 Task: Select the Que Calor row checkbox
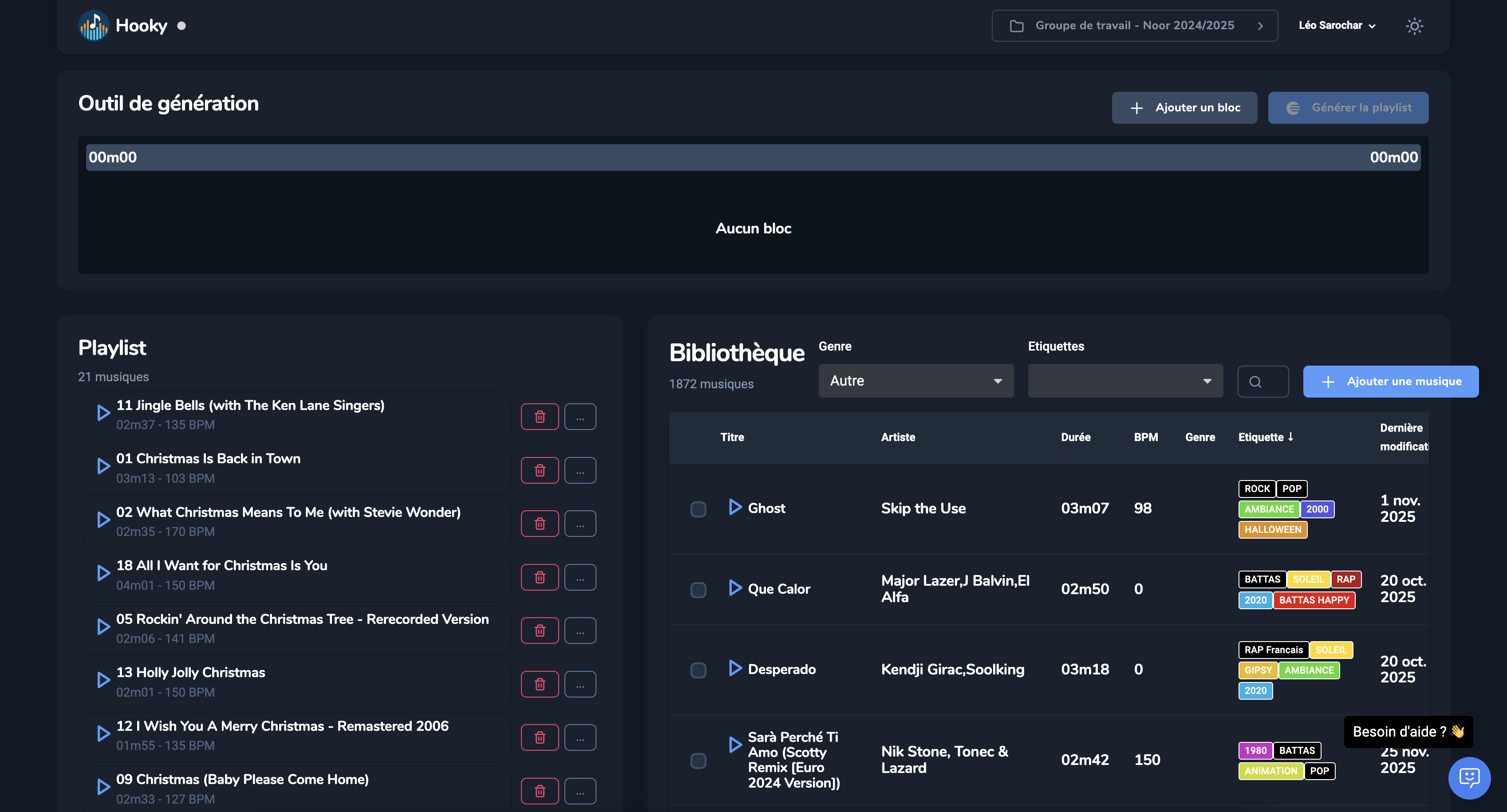698,590
